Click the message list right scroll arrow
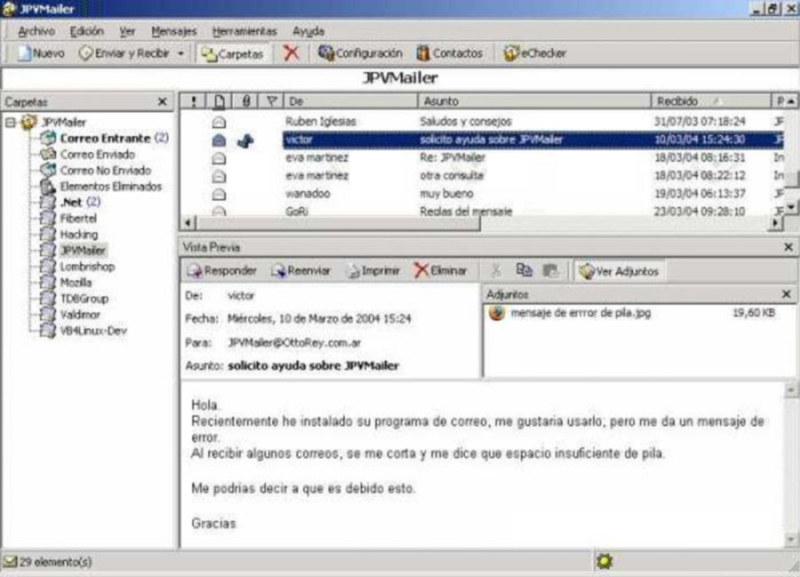 point(776,223)
